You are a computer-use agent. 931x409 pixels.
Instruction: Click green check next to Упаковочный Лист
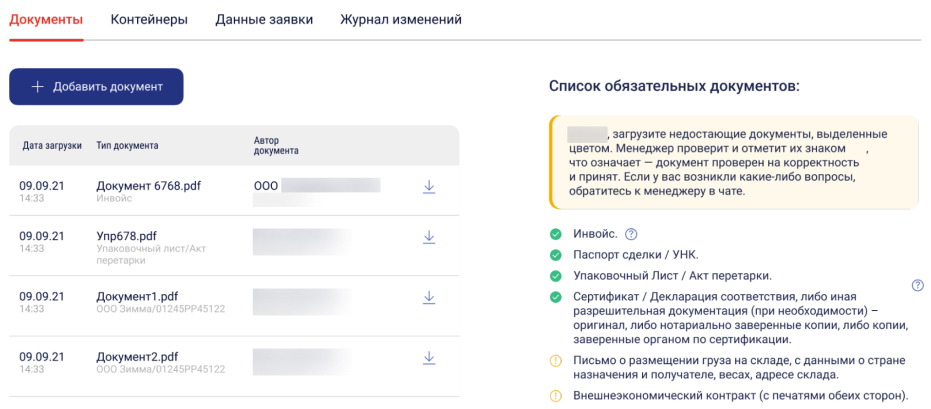556,276
